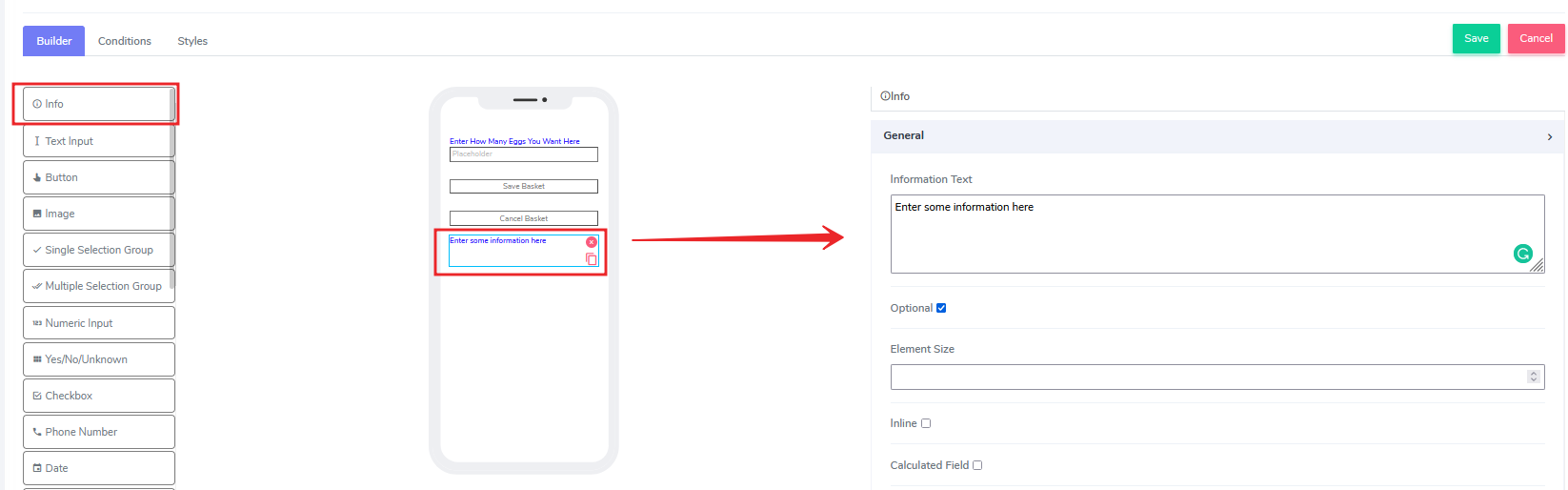Click the green Save button

[x=1476, y=38]
